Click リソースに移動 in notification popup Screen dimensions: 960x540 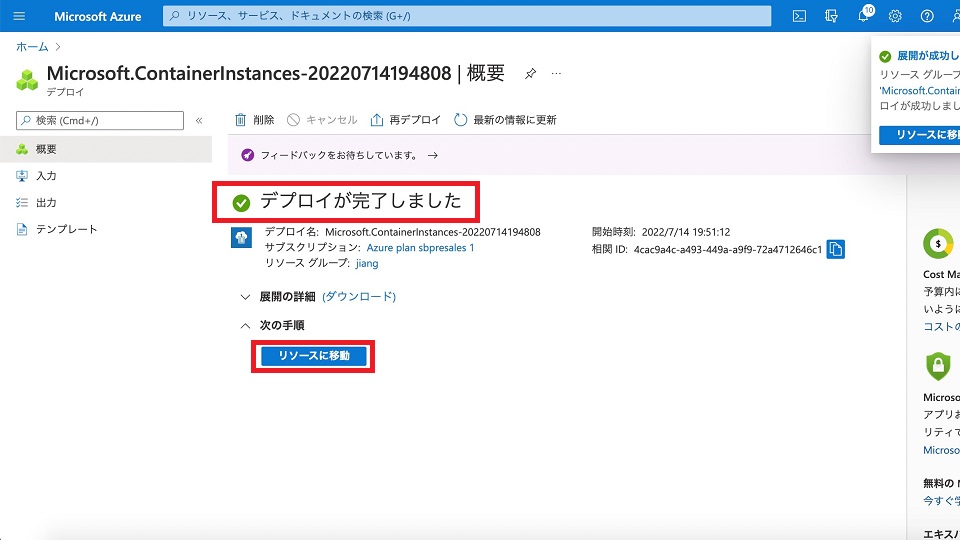pyautogui.click(x=920, y=135)
